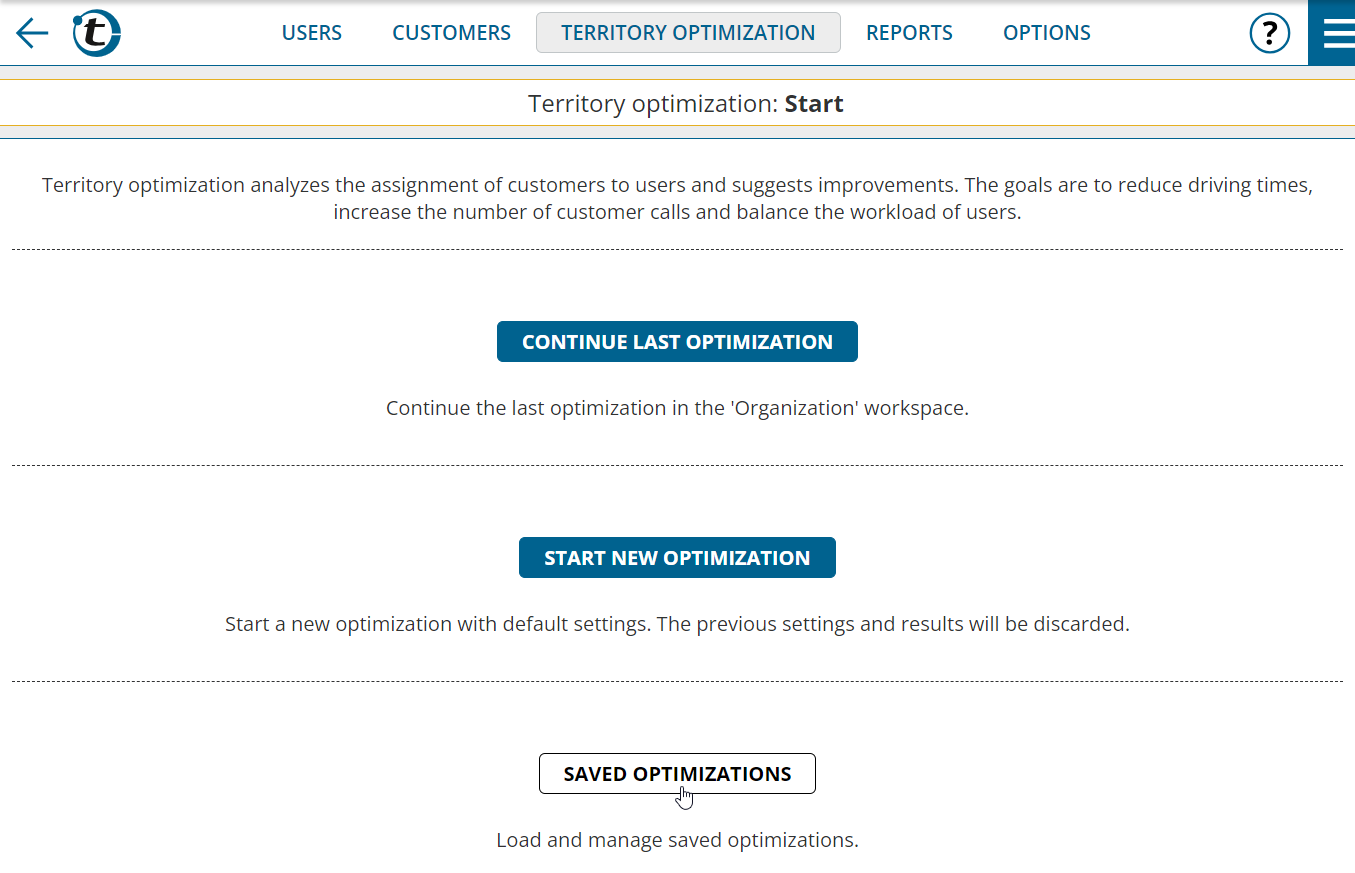Open the app home logo icon

tap(97, 33)
